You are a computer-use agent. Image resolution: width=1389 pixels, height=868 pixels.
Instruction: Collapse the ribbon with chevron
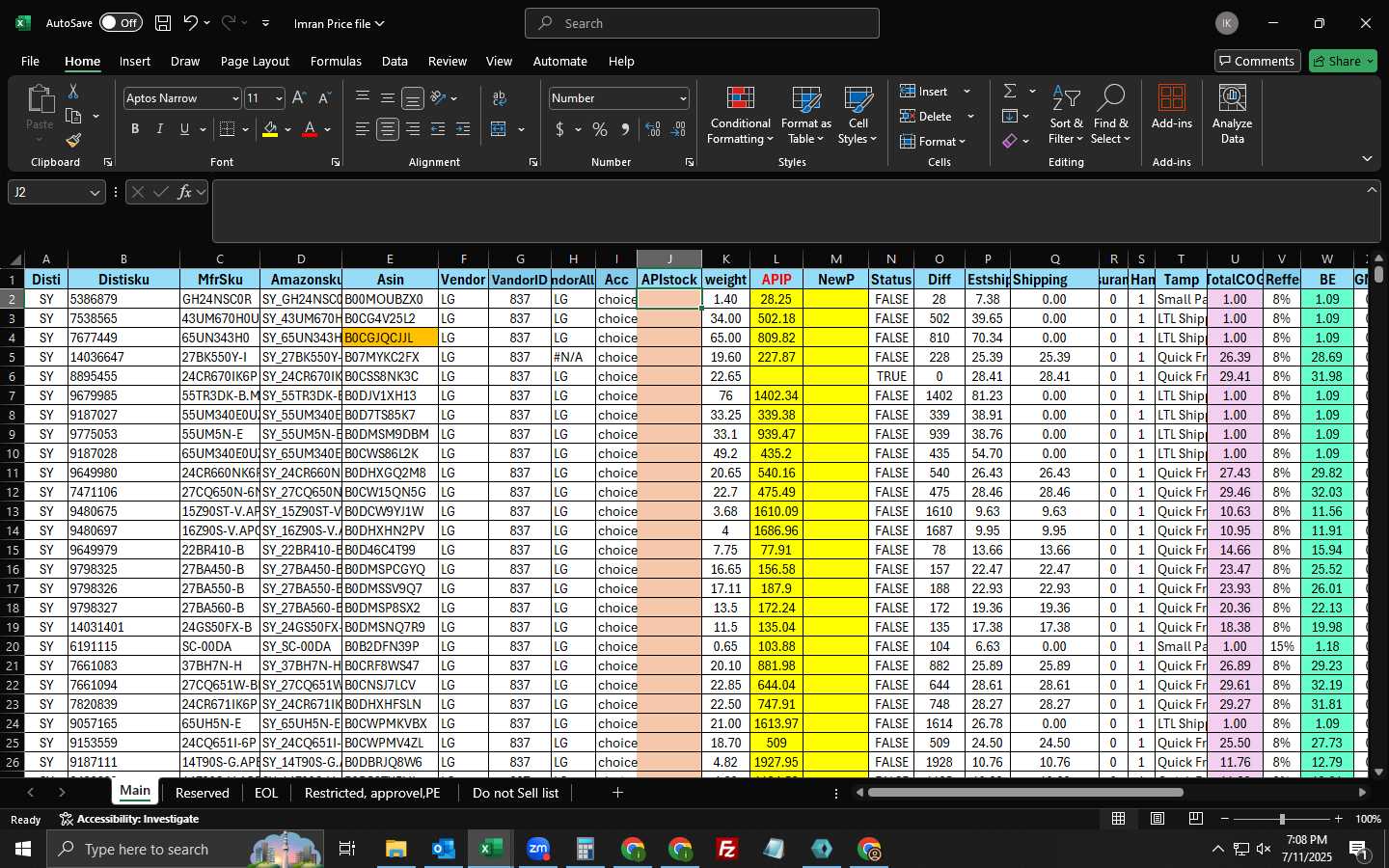[x=1367, y=158]
